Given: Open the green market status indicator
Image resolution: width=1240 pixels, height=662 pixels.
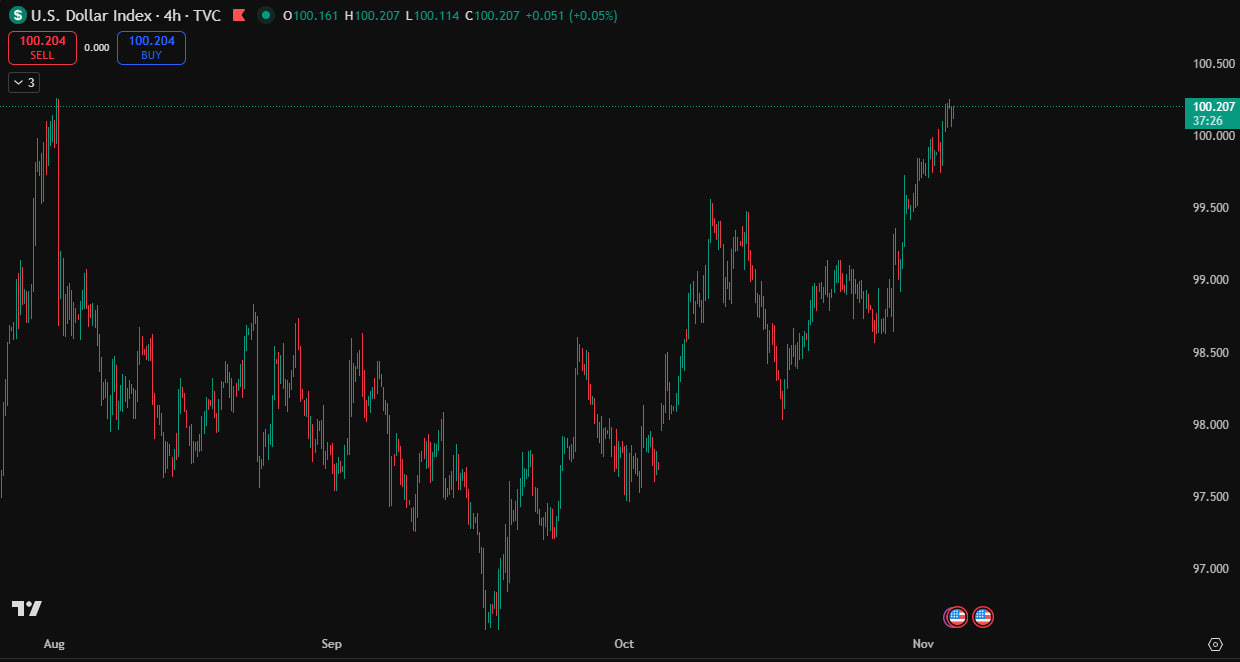Looking at the screenshot, I should 265,16.
